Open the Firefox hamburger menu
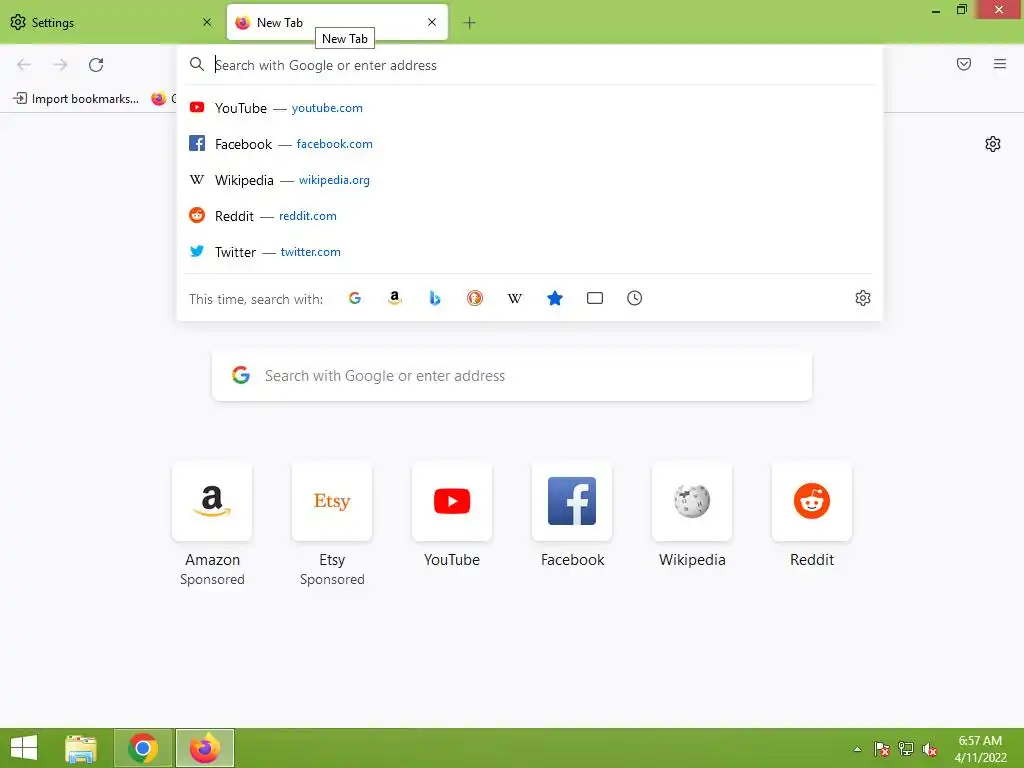This screenshot has width=1024, height=768. click(999, 64)
